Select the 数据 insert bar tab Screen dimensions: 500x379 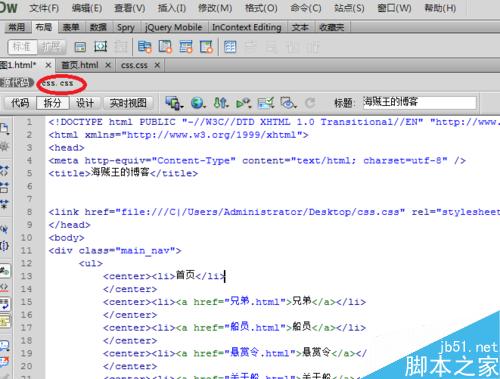pos(98,27)
